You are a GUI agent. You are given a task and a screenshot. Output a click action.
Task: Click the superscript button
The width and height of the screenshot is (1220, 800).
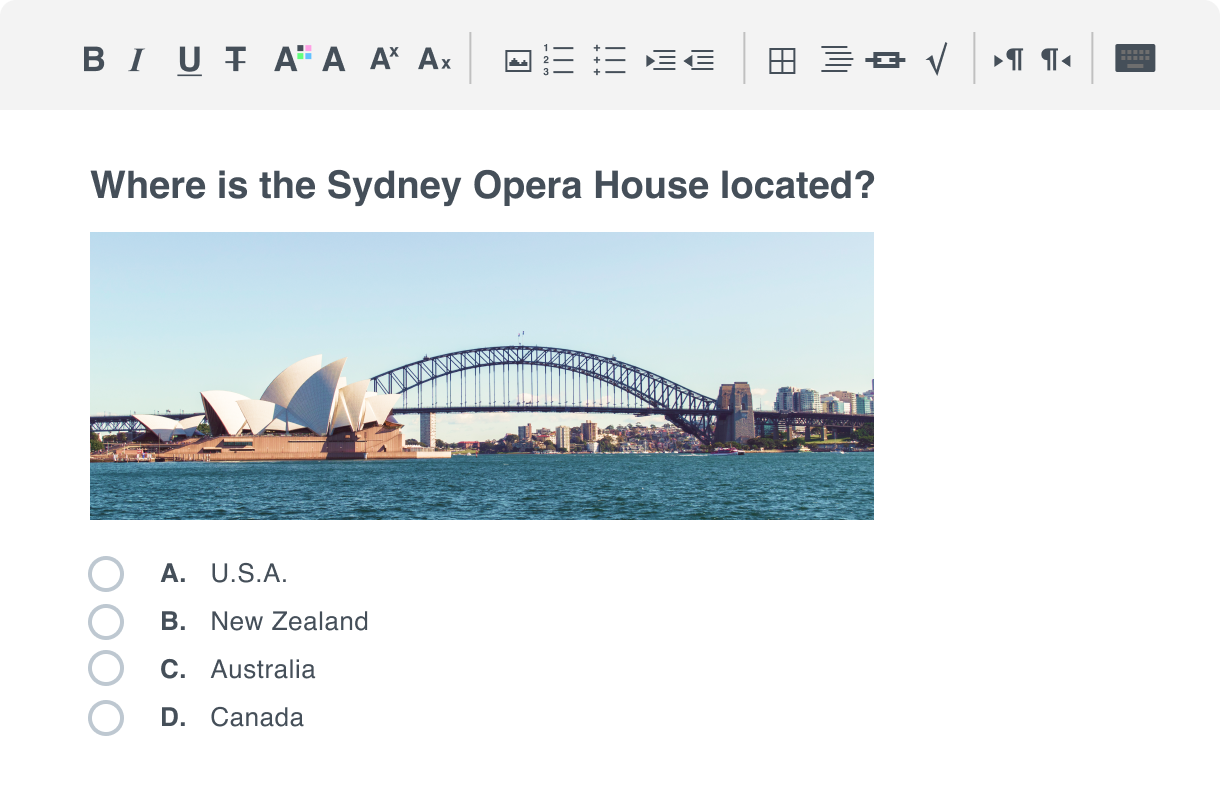coord(384,59)
